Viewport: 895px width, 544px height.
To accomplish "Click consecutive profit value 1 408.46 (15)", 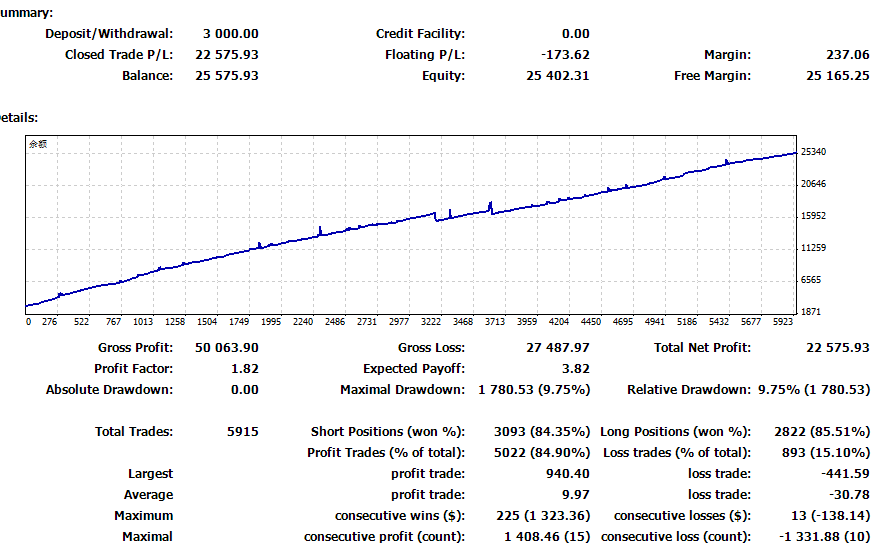I will pos(547,537).
